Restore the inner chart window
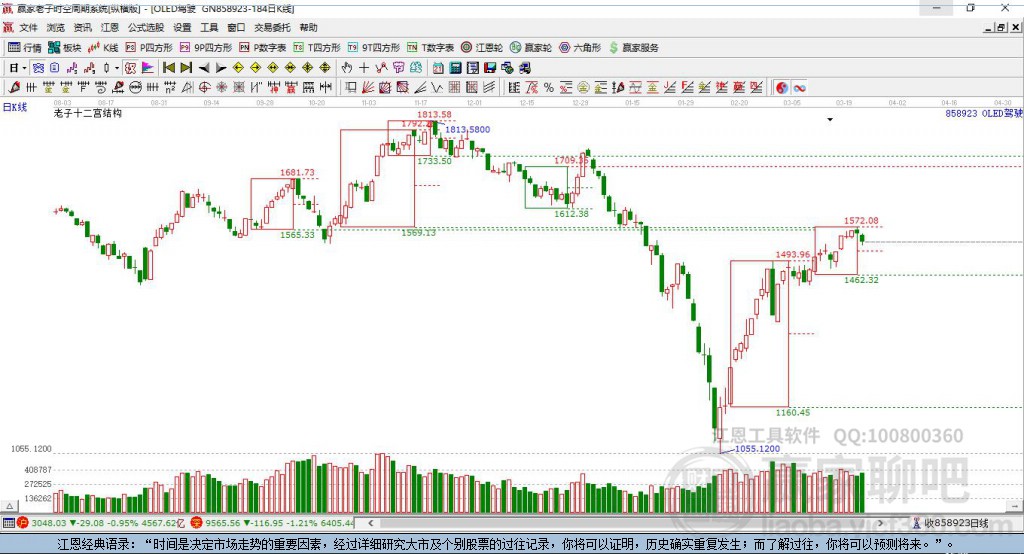 (x=1001, y=27)
